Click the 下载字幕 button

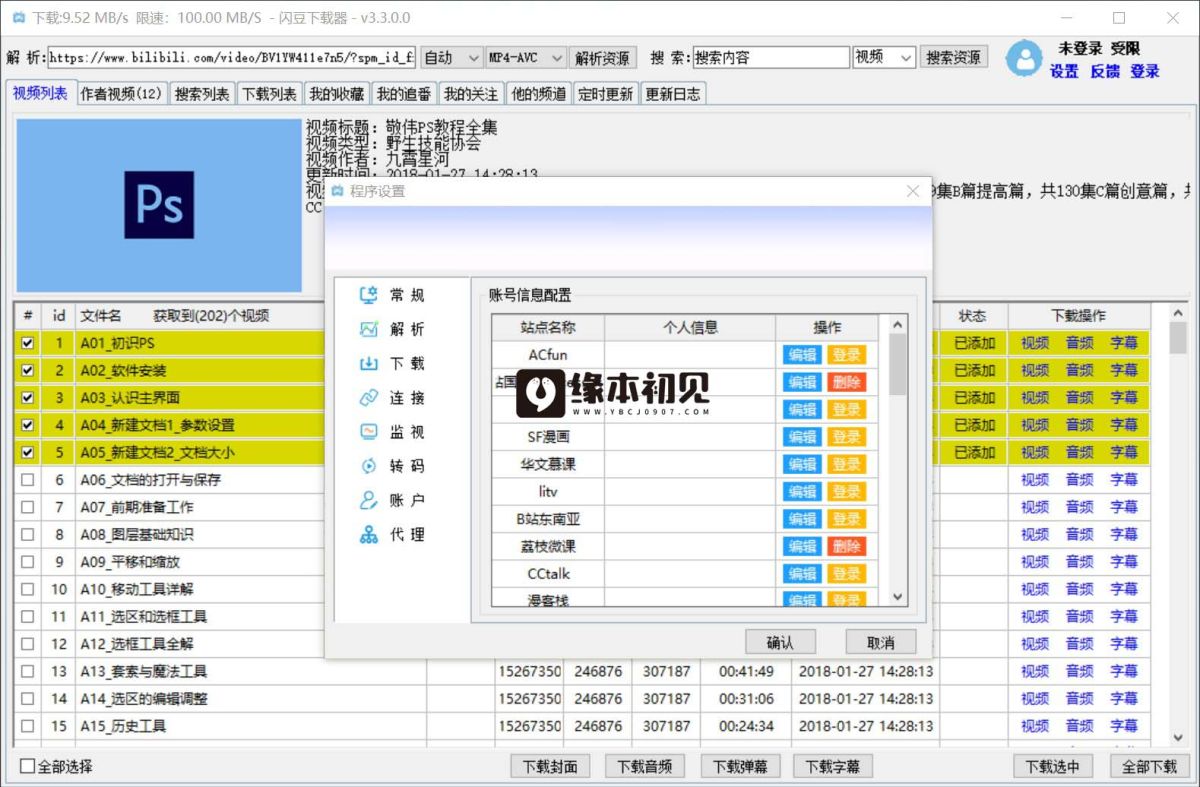pos(833,767)
